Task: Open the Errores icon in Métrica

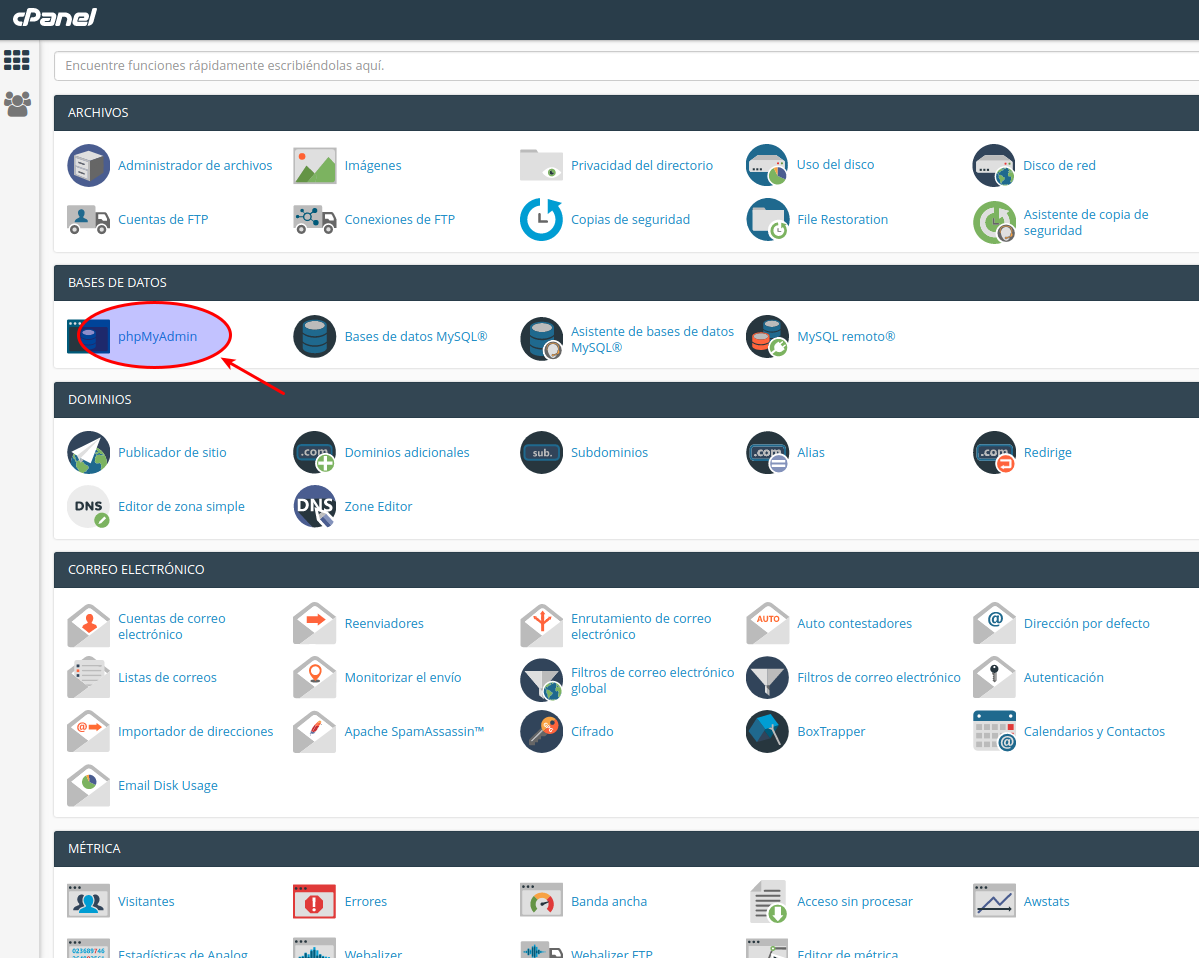Action: click(x=314, y=902)
